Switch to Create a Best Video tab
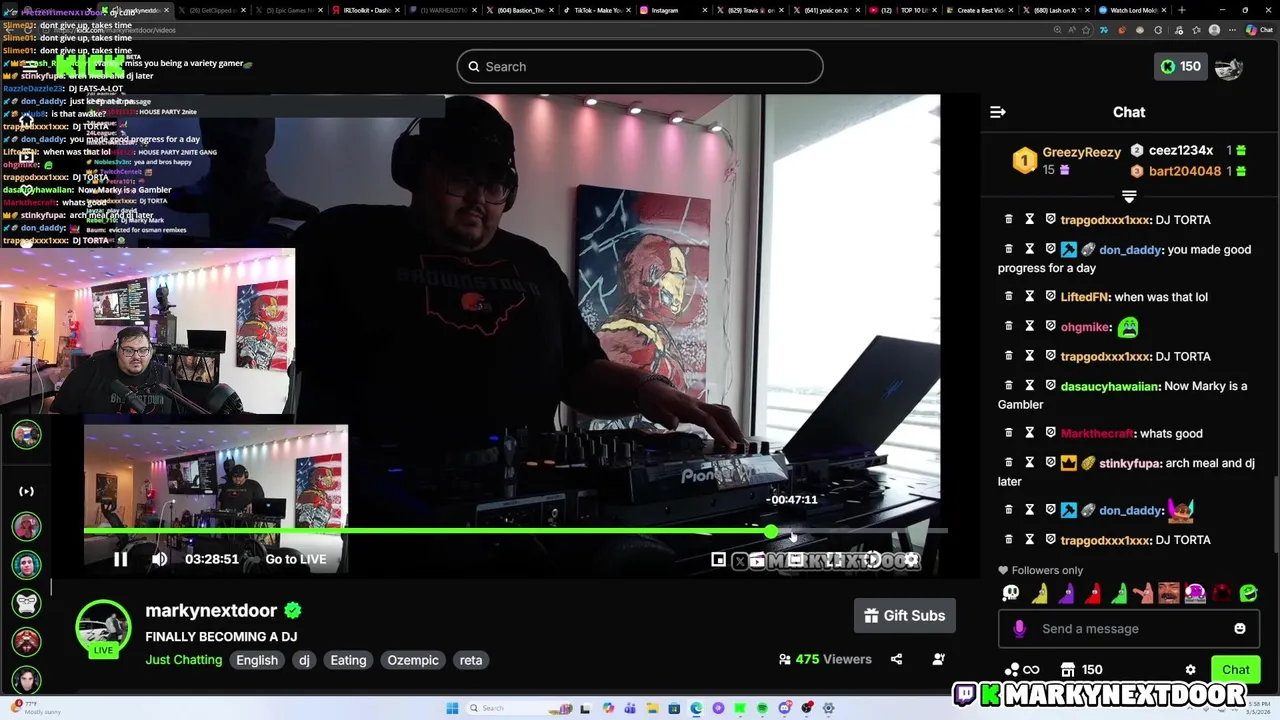Screen dimensions: 1280x720 (979, 10)
